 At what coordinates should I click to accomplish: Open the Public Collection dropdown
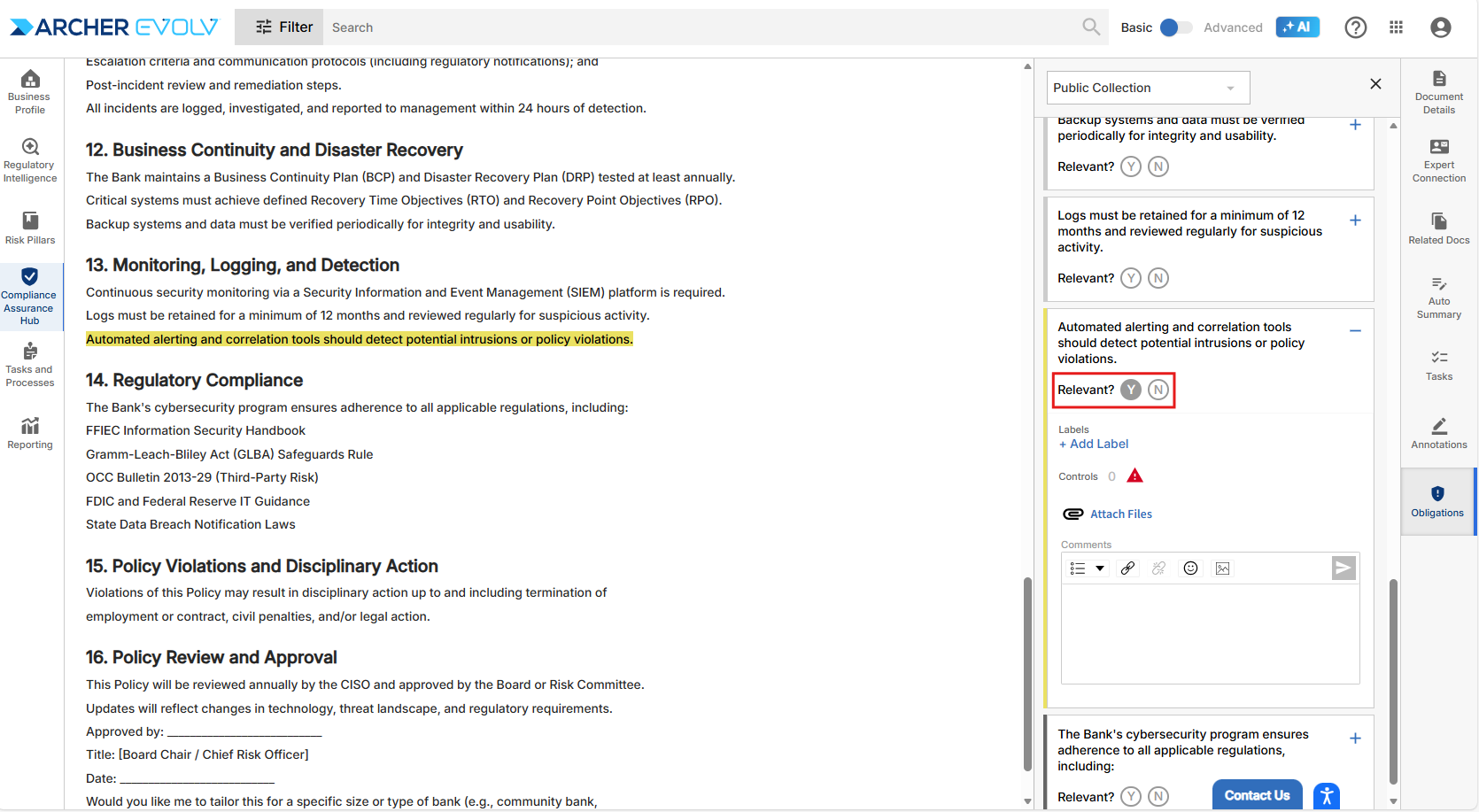[x=1148, y=88]
